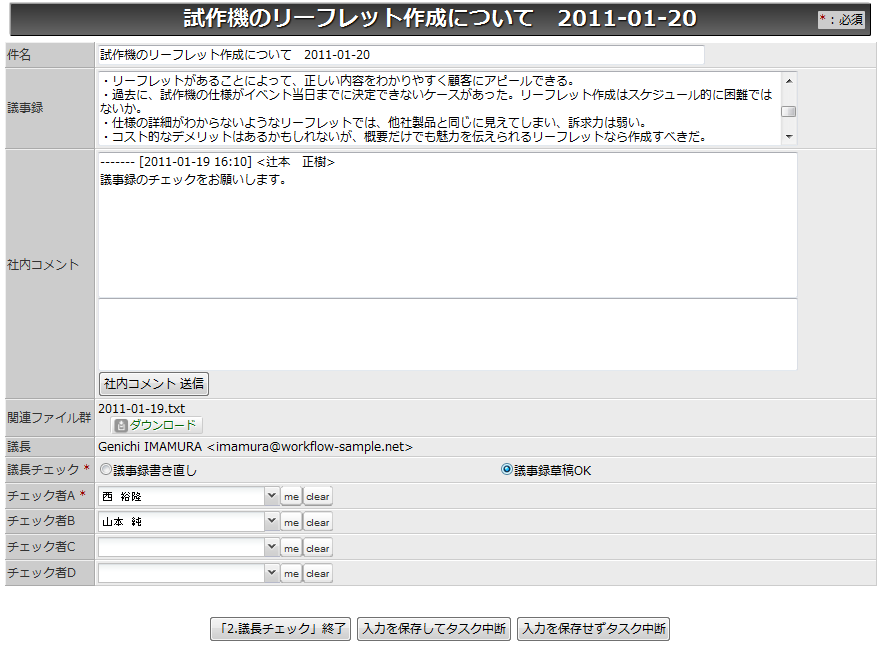Click 'clear' button for チェック者D

[318, 573]
